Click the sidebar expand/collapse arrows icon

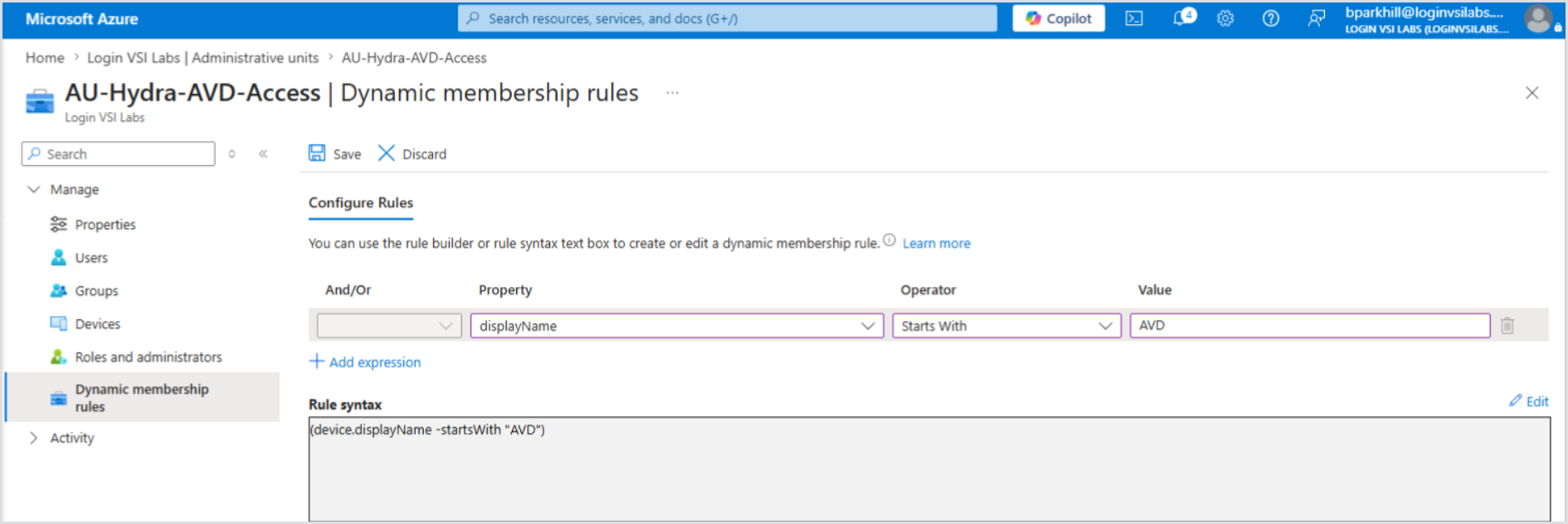[x=231, y=154]
